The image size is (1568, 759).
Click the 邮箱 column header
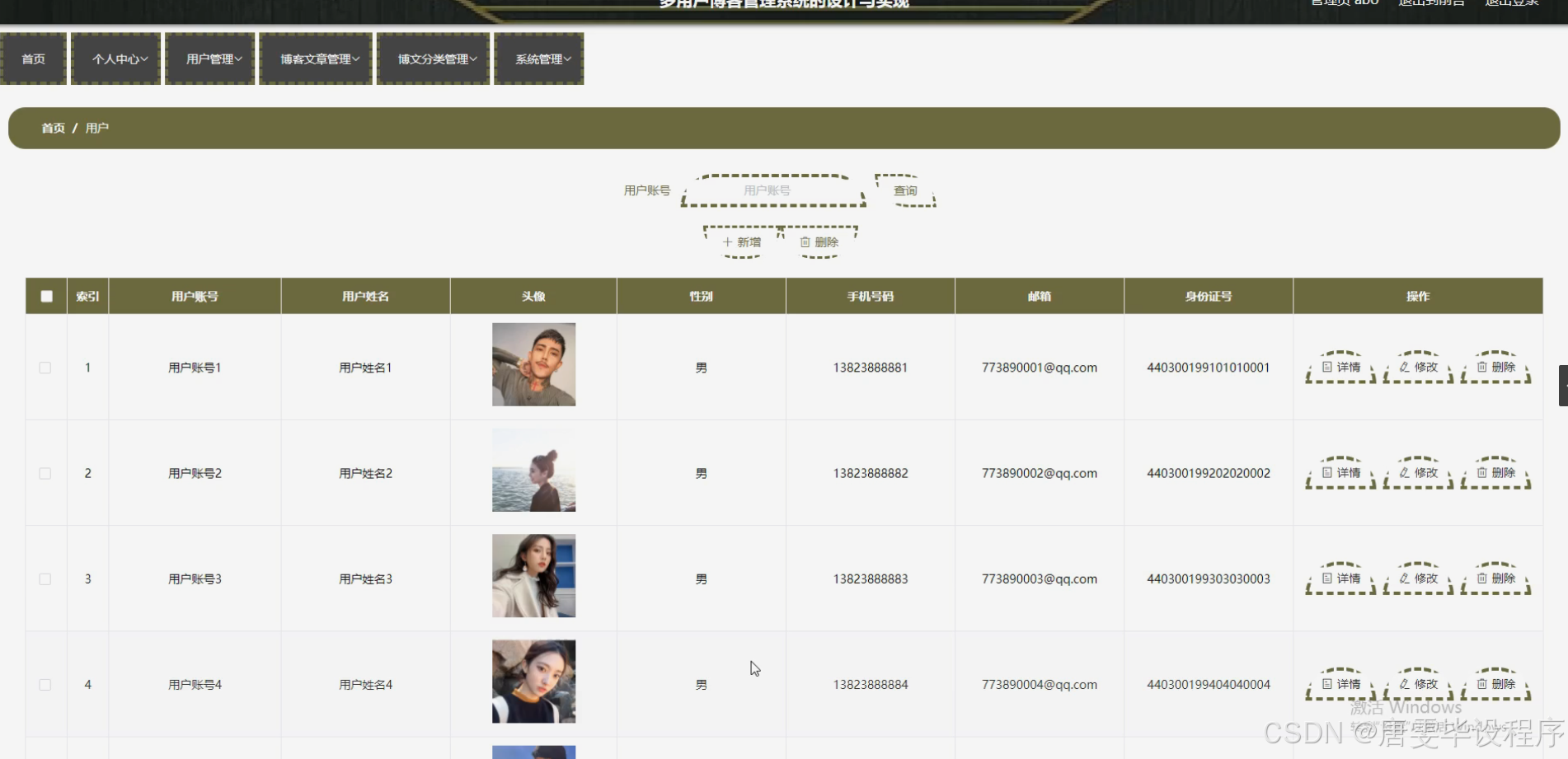point(1040,296)
